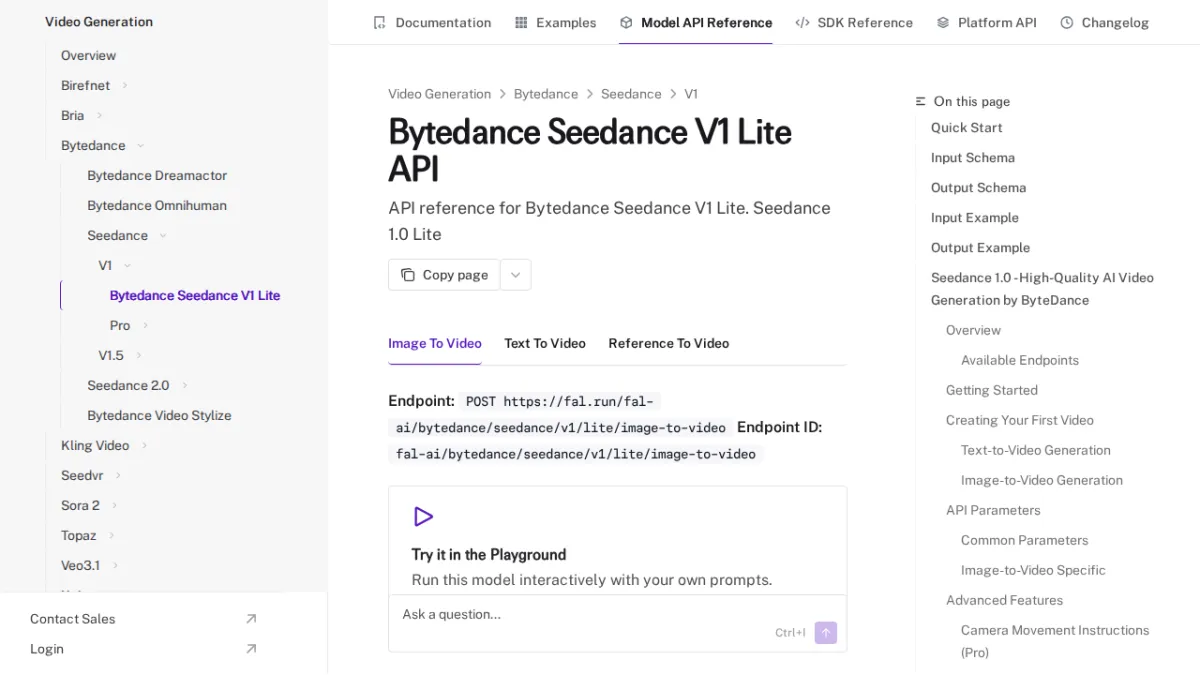Switch to the Text To Video tab
The width and height of the screenshot is (1200, 675).
[545, 343]
